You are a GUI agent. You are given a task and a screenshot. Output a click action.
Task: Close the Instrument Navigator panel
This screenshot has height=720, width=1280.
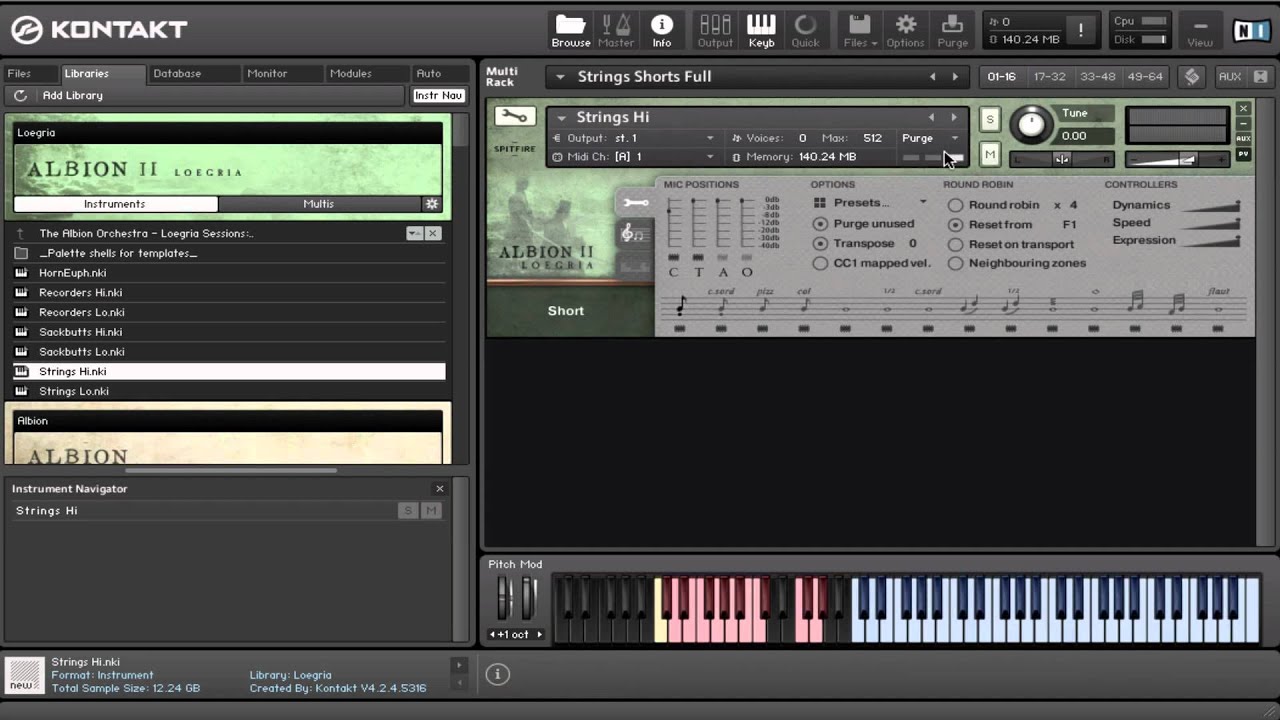(x=439, y=489)
